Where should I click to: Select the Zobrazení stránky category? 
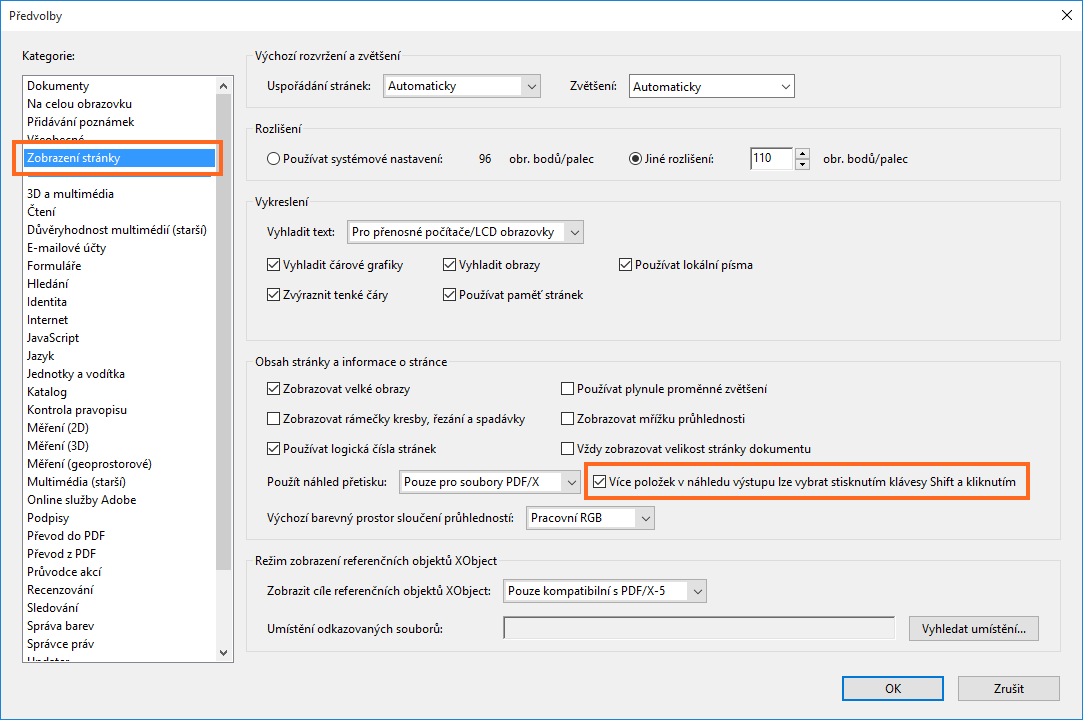[119, 158]
